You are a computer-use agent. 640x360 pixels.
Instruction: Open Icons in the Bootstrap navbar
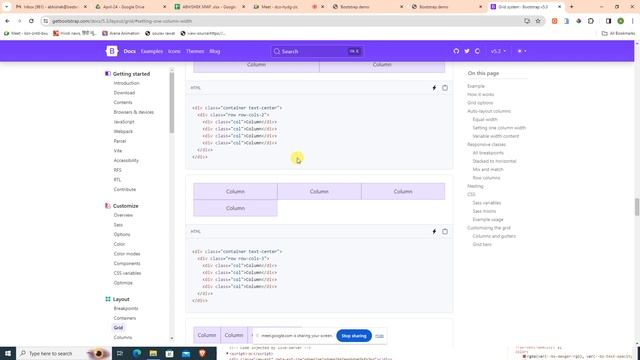[174, 51]
